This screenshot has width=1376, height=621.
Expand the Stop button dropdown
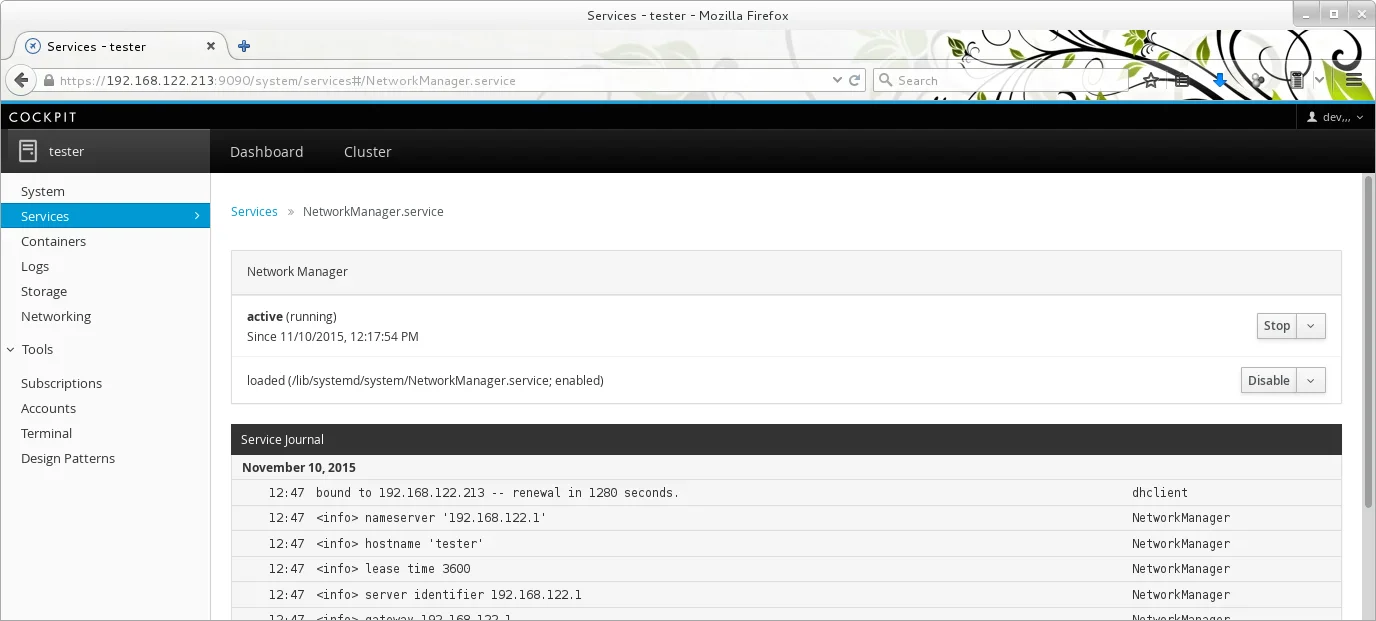[x=1311, y=326]
